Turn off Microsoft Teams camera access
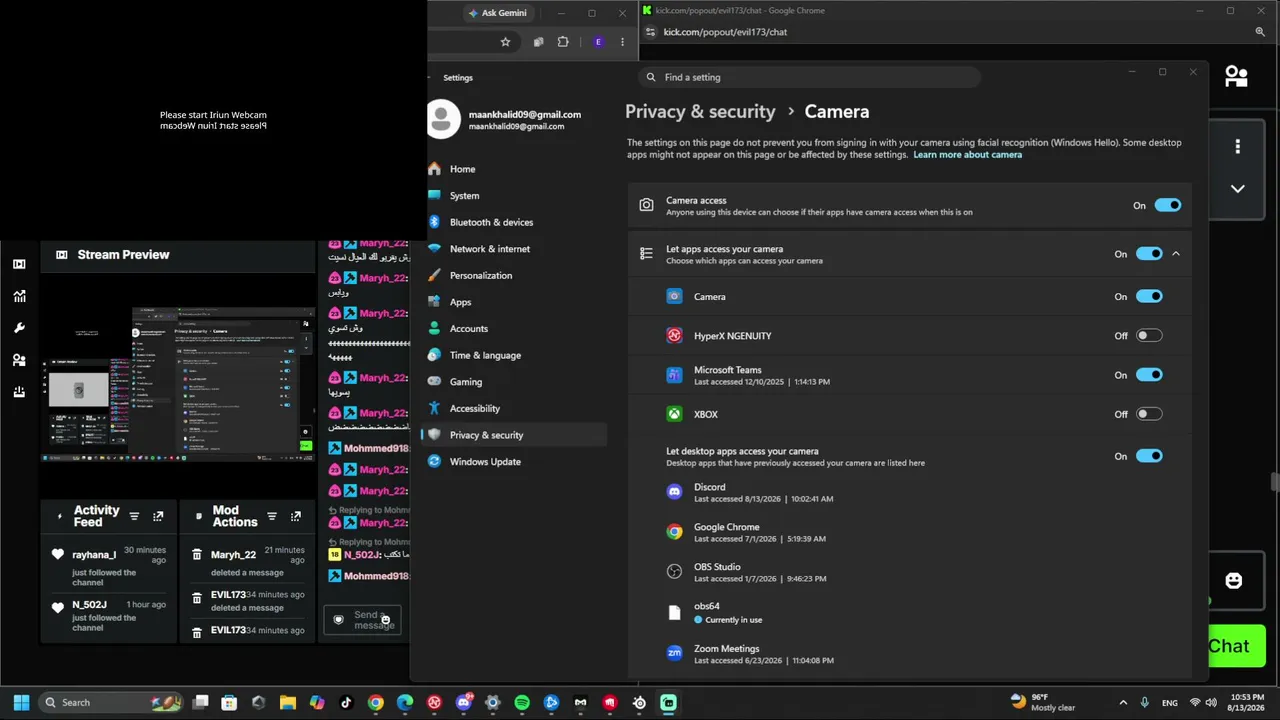 pos(1149,375)
